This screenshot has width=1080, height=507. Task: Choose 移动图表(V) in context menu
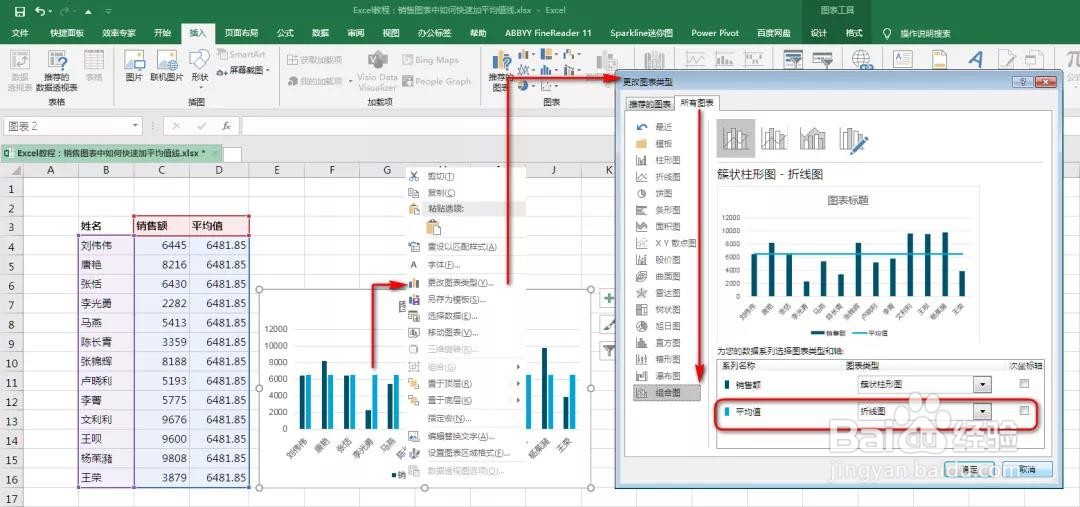click(x=453, y=332)
